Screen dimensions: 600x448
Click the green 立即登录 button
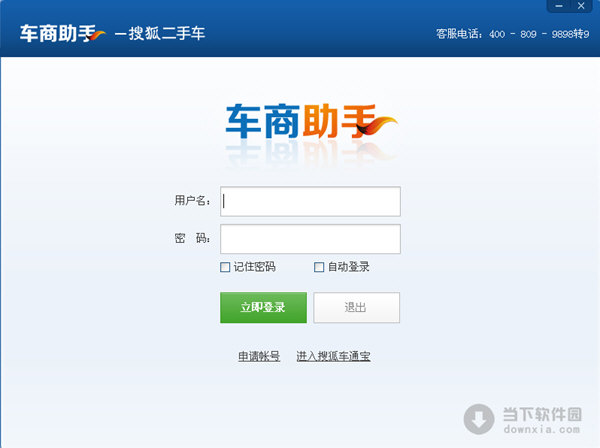263,308
